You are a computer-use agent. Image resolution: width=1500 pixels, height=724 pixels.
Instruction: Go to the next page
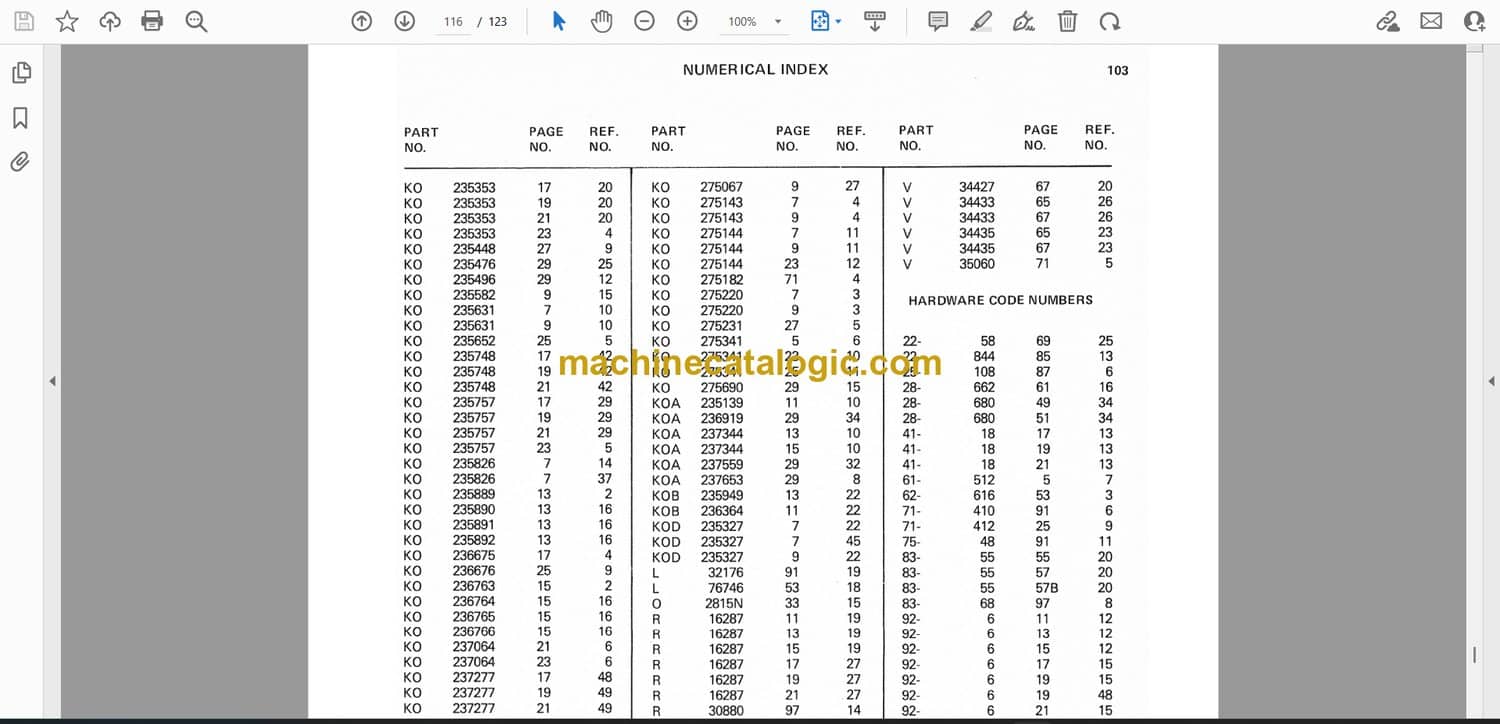(405, 21)
